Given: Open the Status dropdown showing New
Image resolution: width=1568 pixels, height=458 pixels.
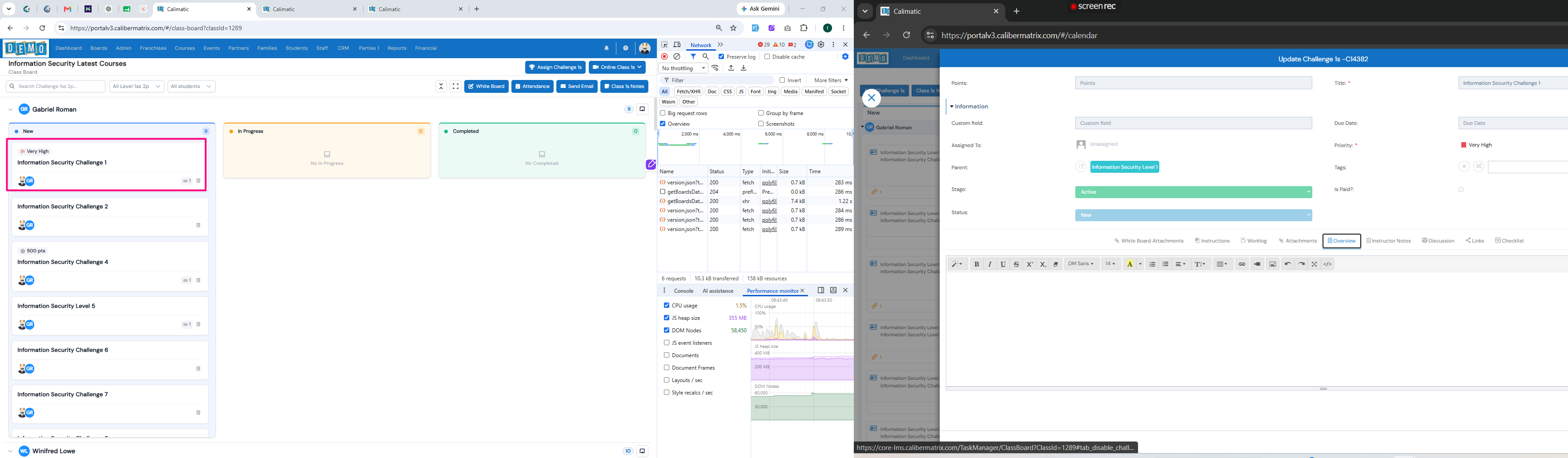Looking at the screenshot, I should (1193, 215).
